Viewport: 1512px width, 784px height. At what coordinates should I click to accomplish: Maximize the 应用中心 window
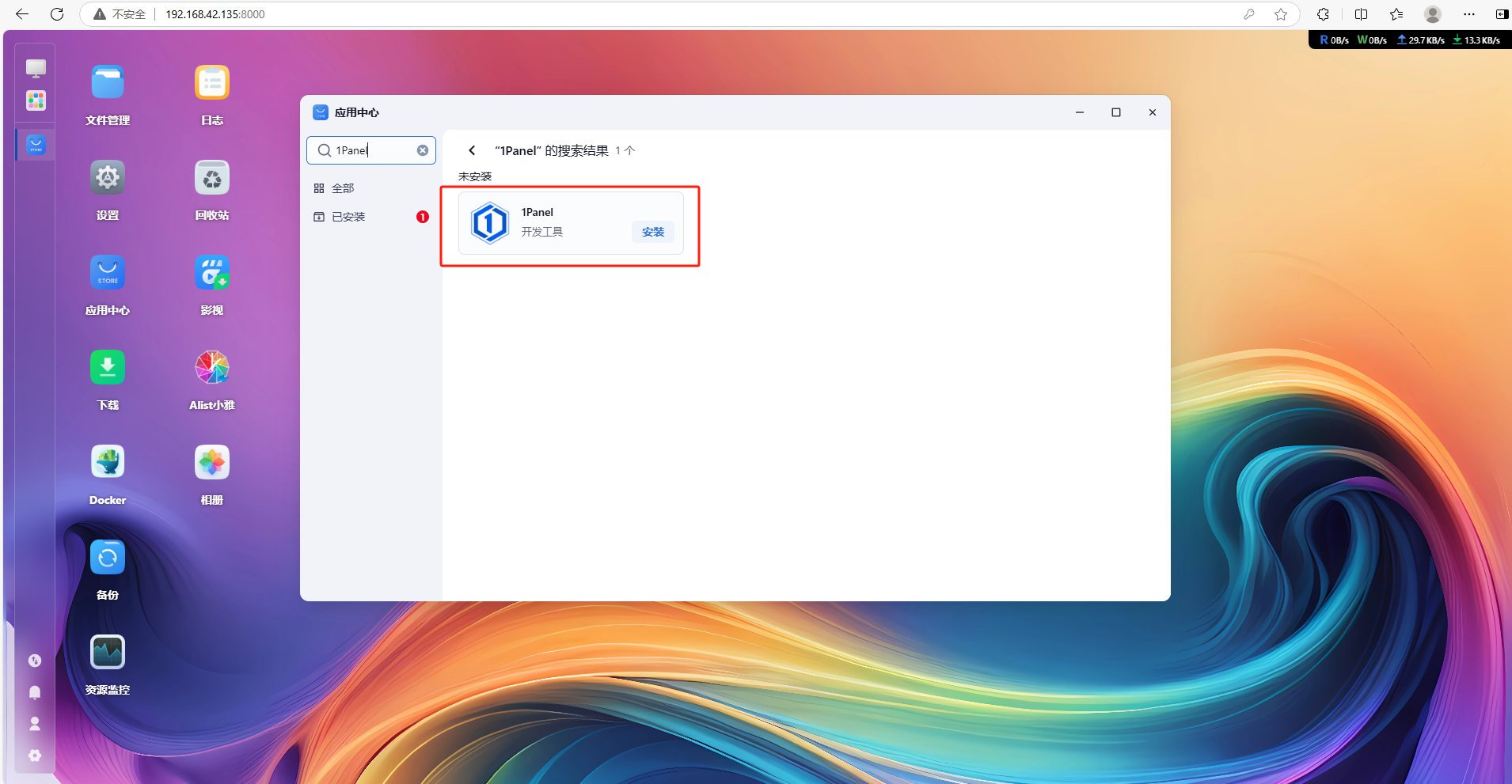[1116, 112]
